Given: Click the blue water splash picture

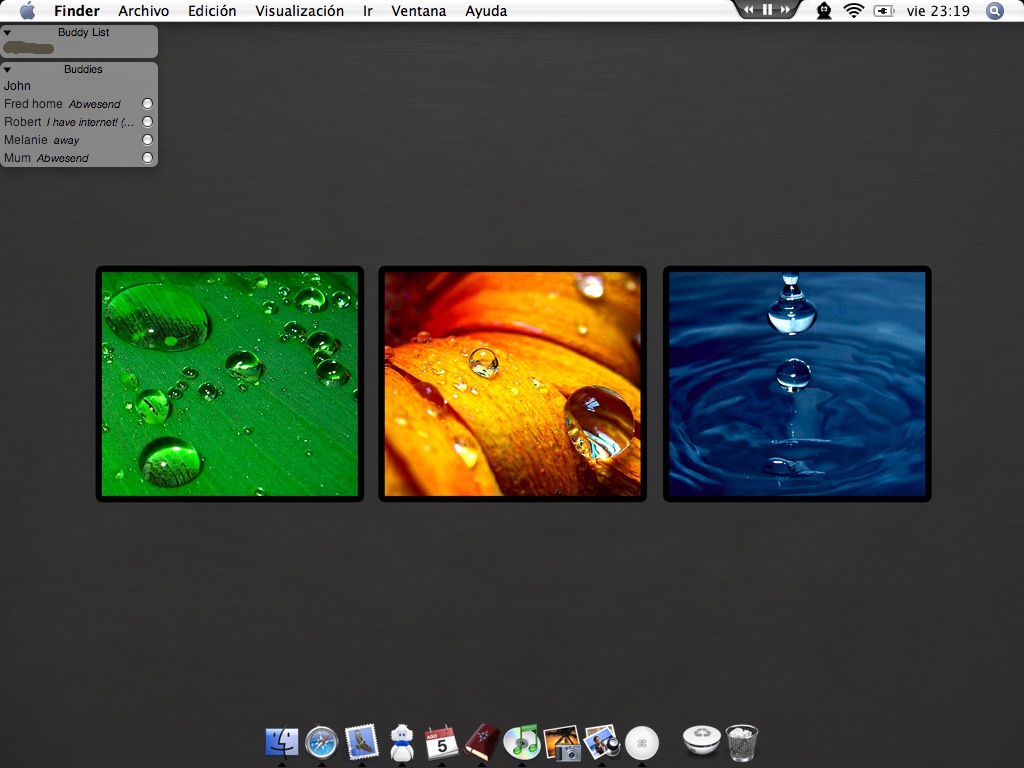Looking at the screenshot, I should pos(797,384).
